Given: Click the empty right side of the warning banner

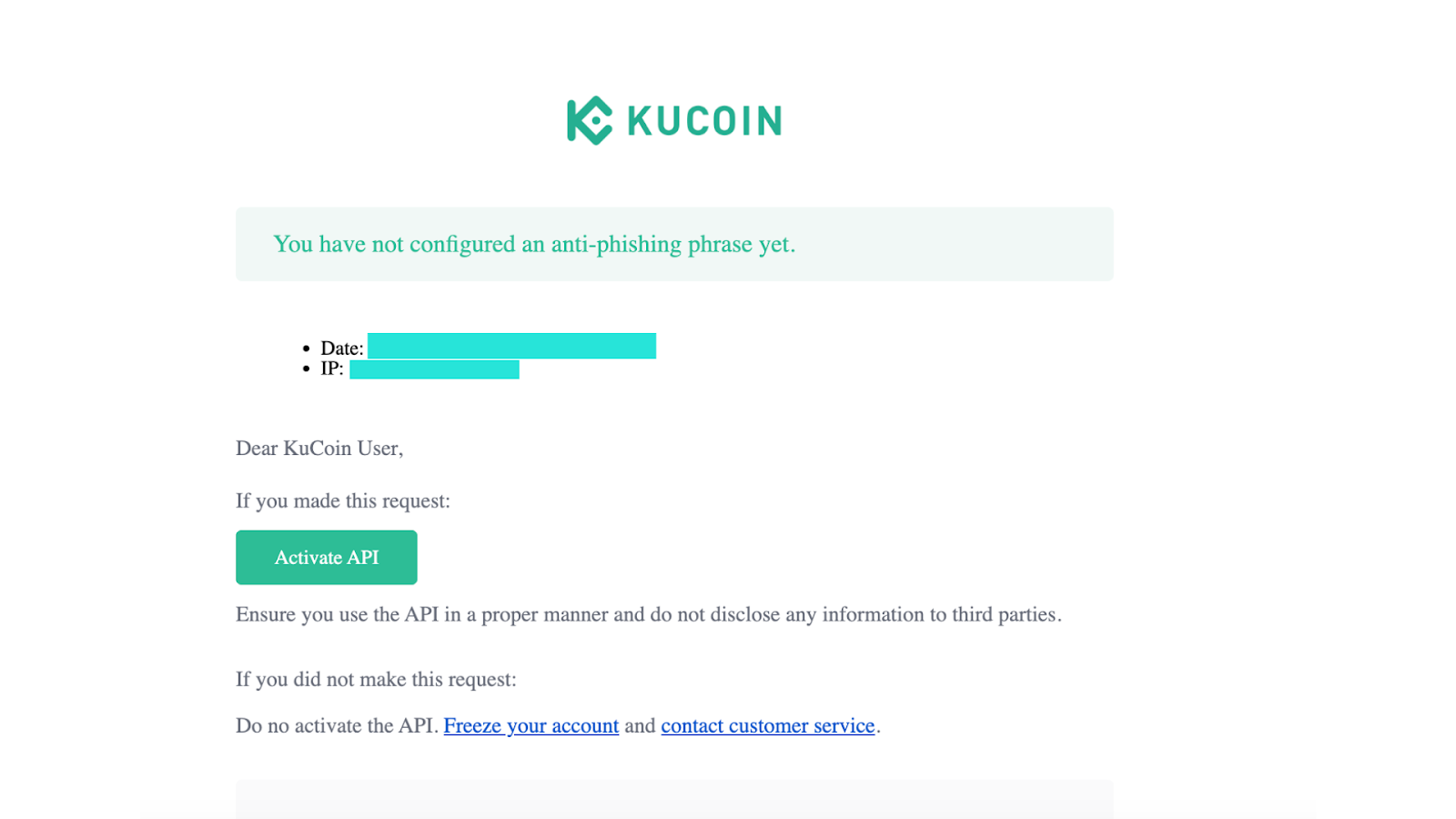Looking at the screenshot, I should (x=955, y=244).
